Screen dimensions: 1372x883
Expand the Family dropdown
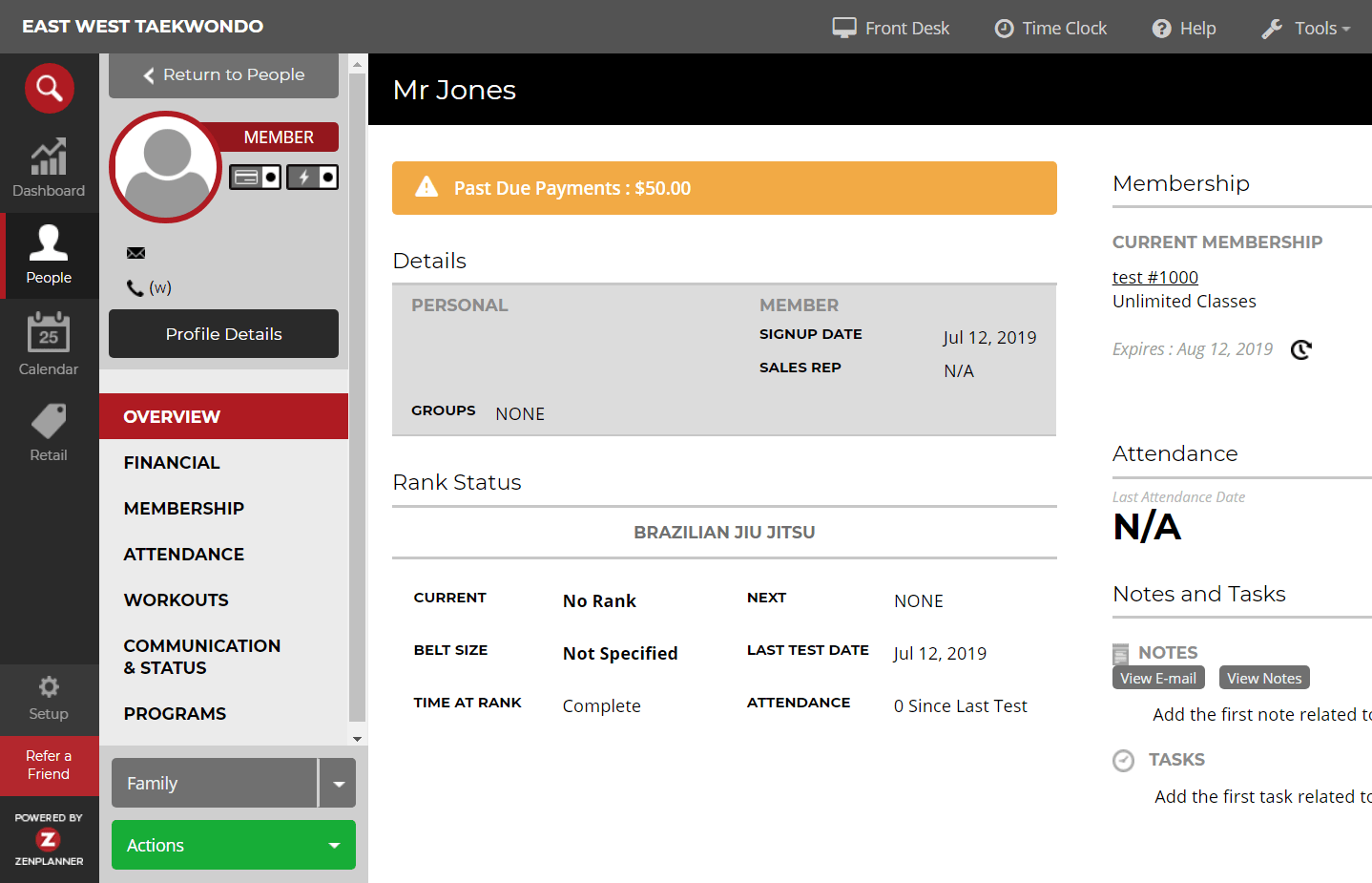click(x=338, y=783)
